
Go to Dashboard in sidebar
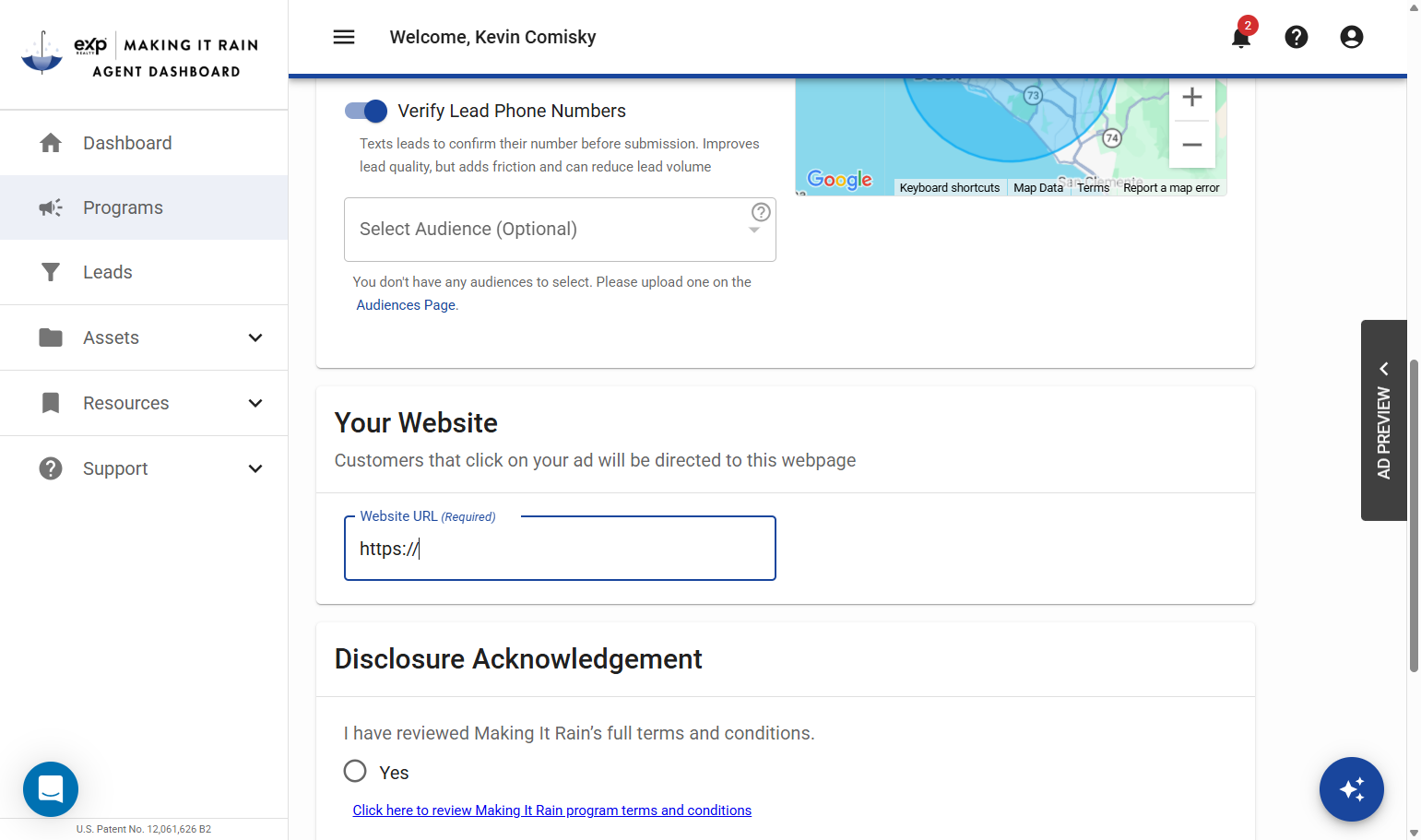(x=144, y=143)
